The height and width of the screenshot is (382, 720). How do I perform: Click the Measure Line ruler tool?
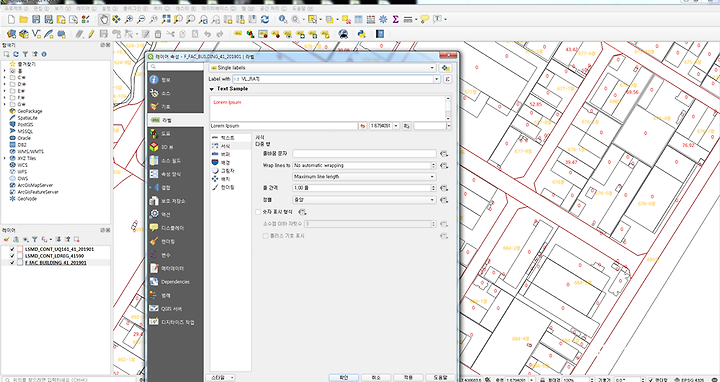[x=408, y=19]
